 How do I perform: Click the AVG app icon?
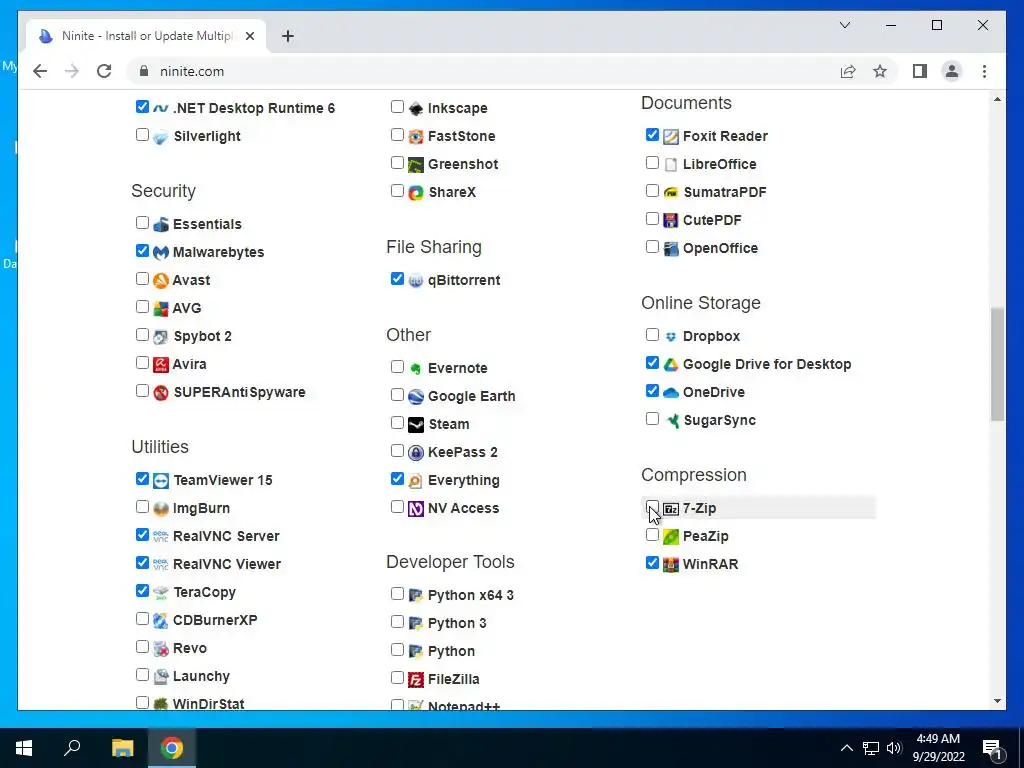[161, 309]
